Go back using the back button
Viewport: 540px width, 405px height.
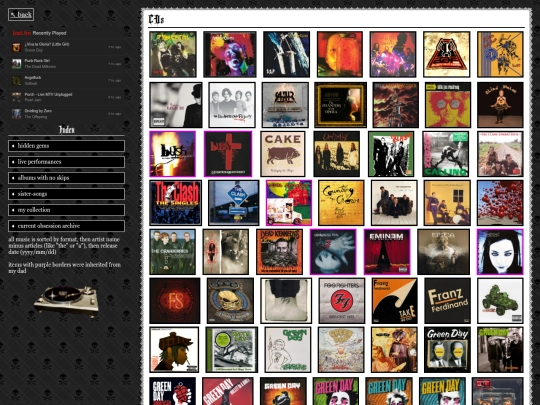tap(21, 14)
